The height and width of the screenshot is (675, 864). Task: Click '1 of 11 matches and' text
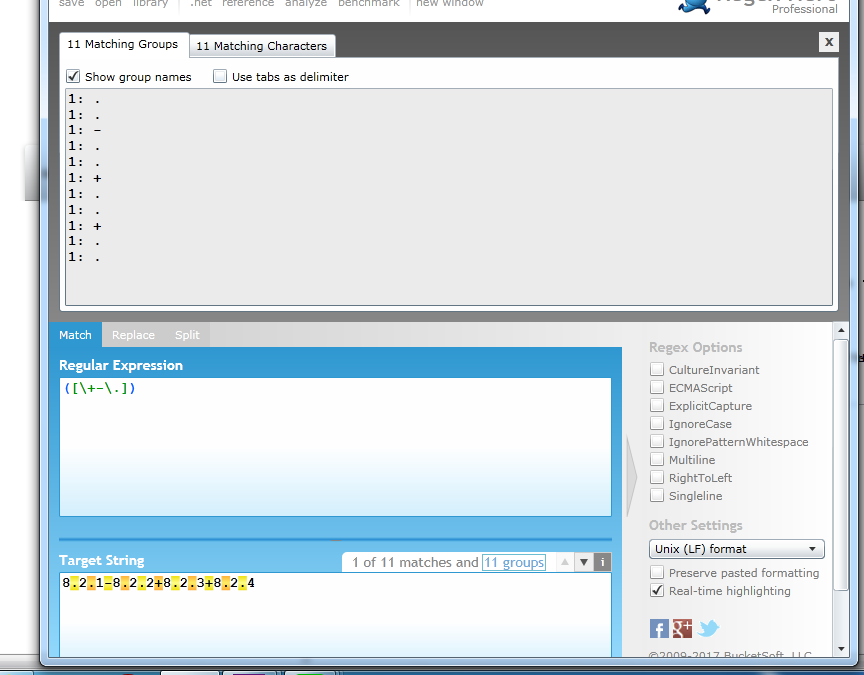click(x=415, y=562)
